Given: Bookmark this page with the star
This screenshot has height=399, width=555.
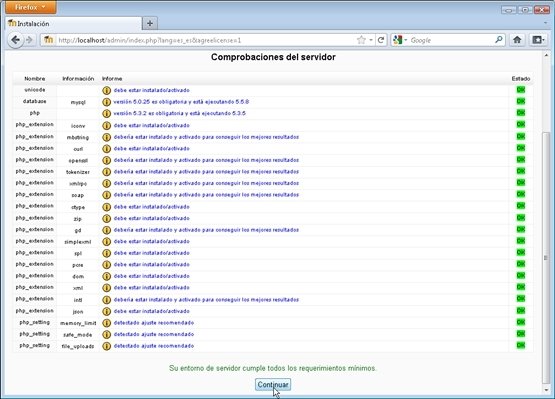Looking at the screenshot, I should pyautogui.click(x=361, y=40).
